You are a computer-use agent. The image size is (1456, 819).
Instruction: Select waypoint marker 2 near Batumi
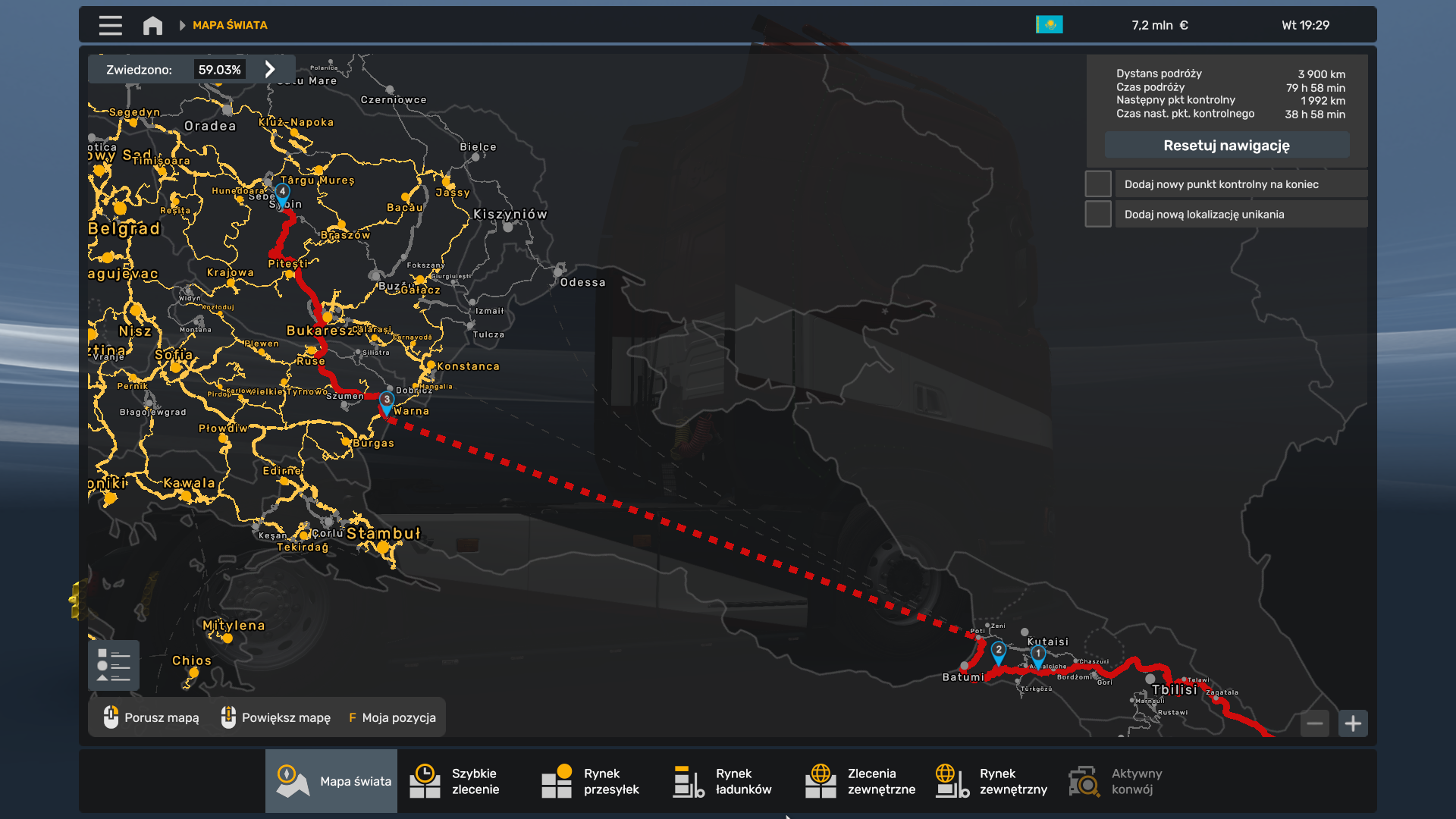pos(999,651)
